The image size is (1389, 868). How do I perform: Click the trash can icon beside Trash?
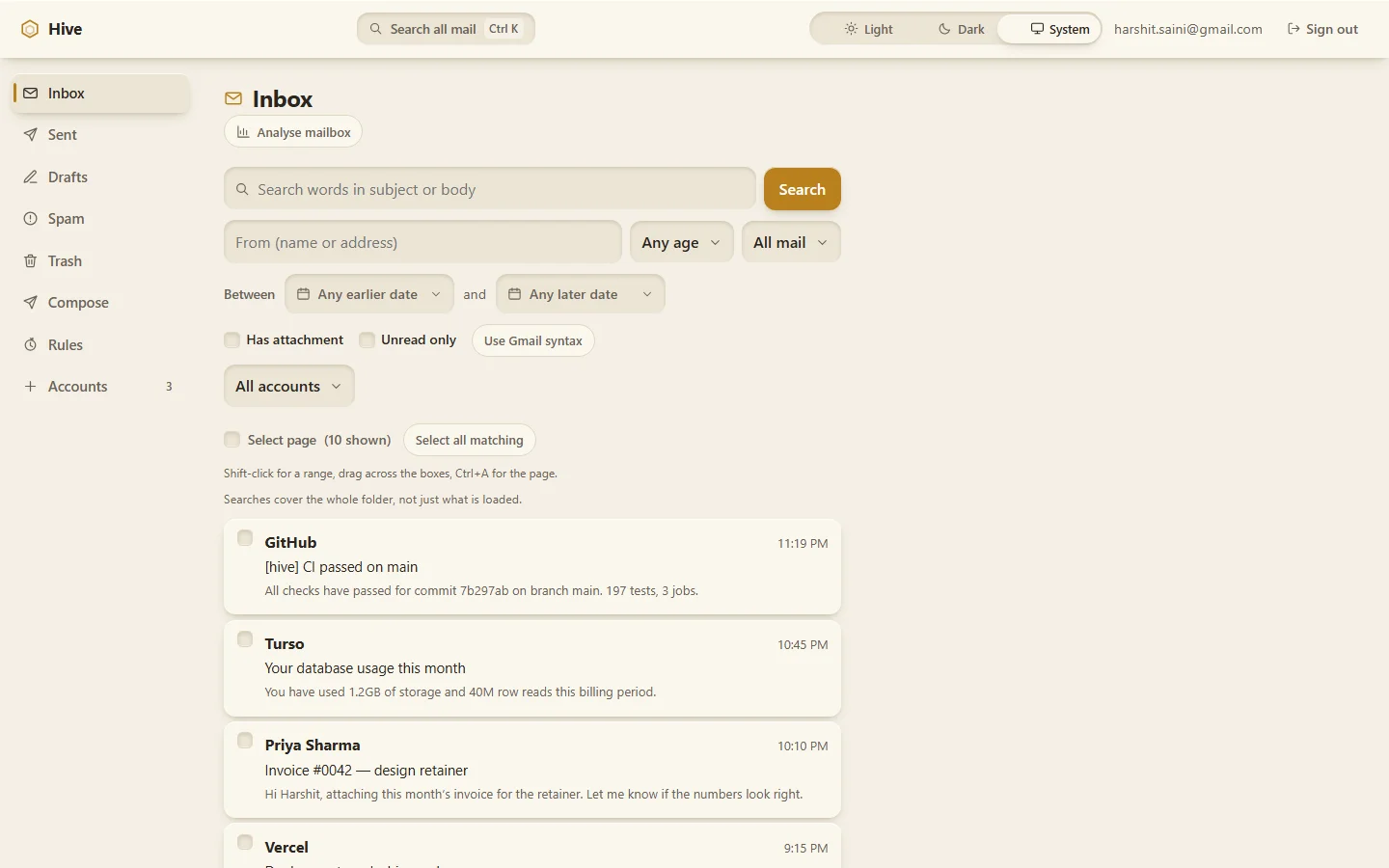[x=31, y=261]
